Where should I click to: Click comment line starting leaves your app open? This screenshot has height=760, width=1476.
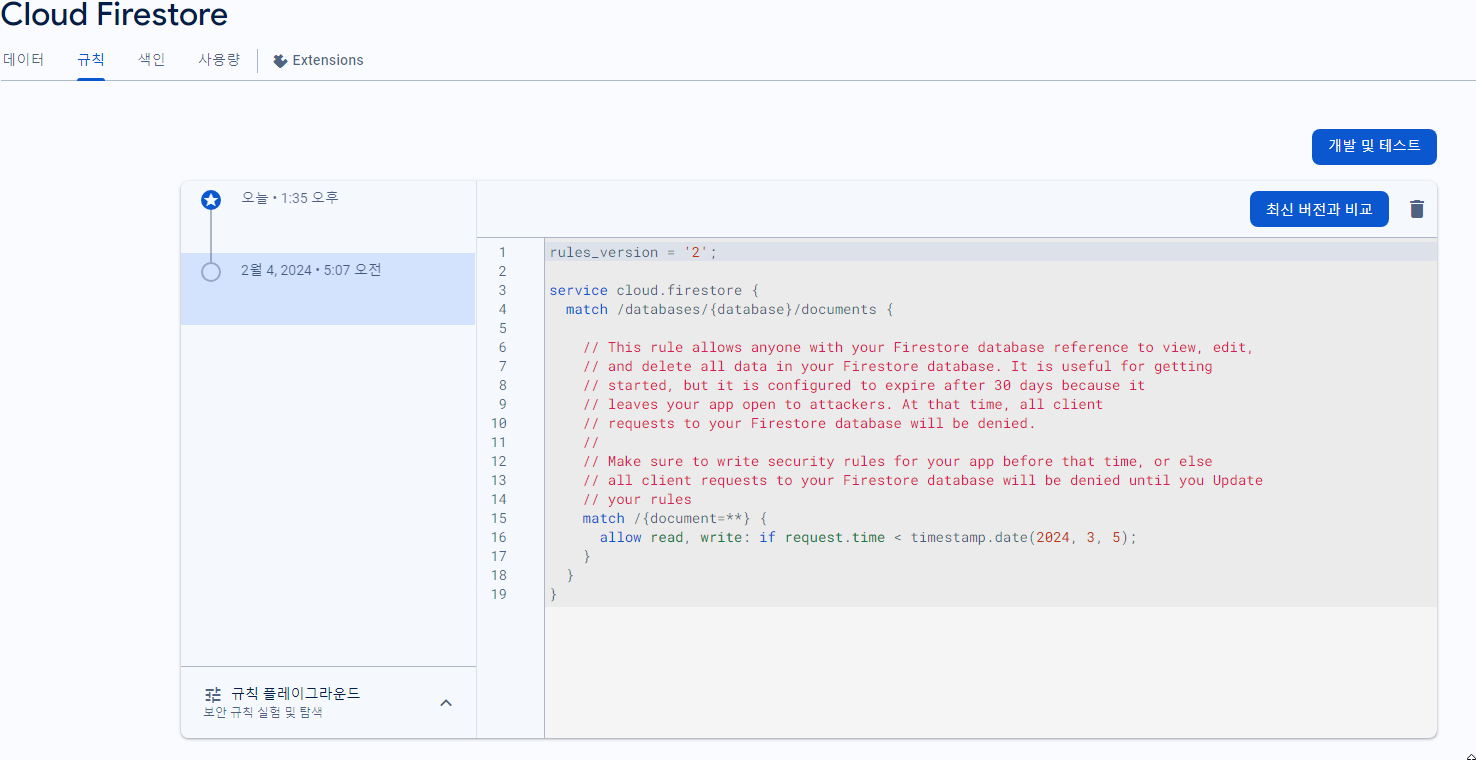click(x=843, y=404)
